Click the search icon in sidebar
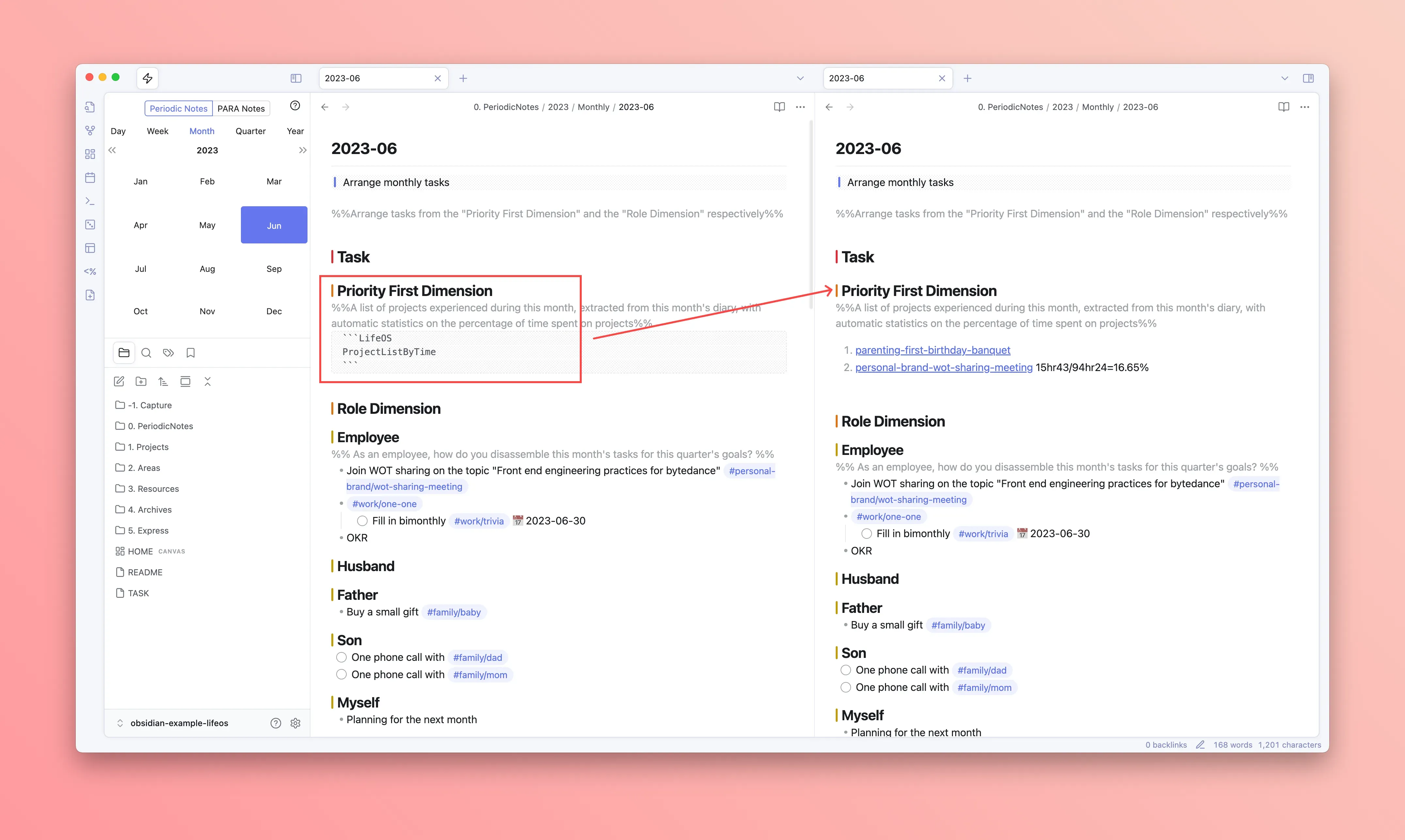 (146, 353)
